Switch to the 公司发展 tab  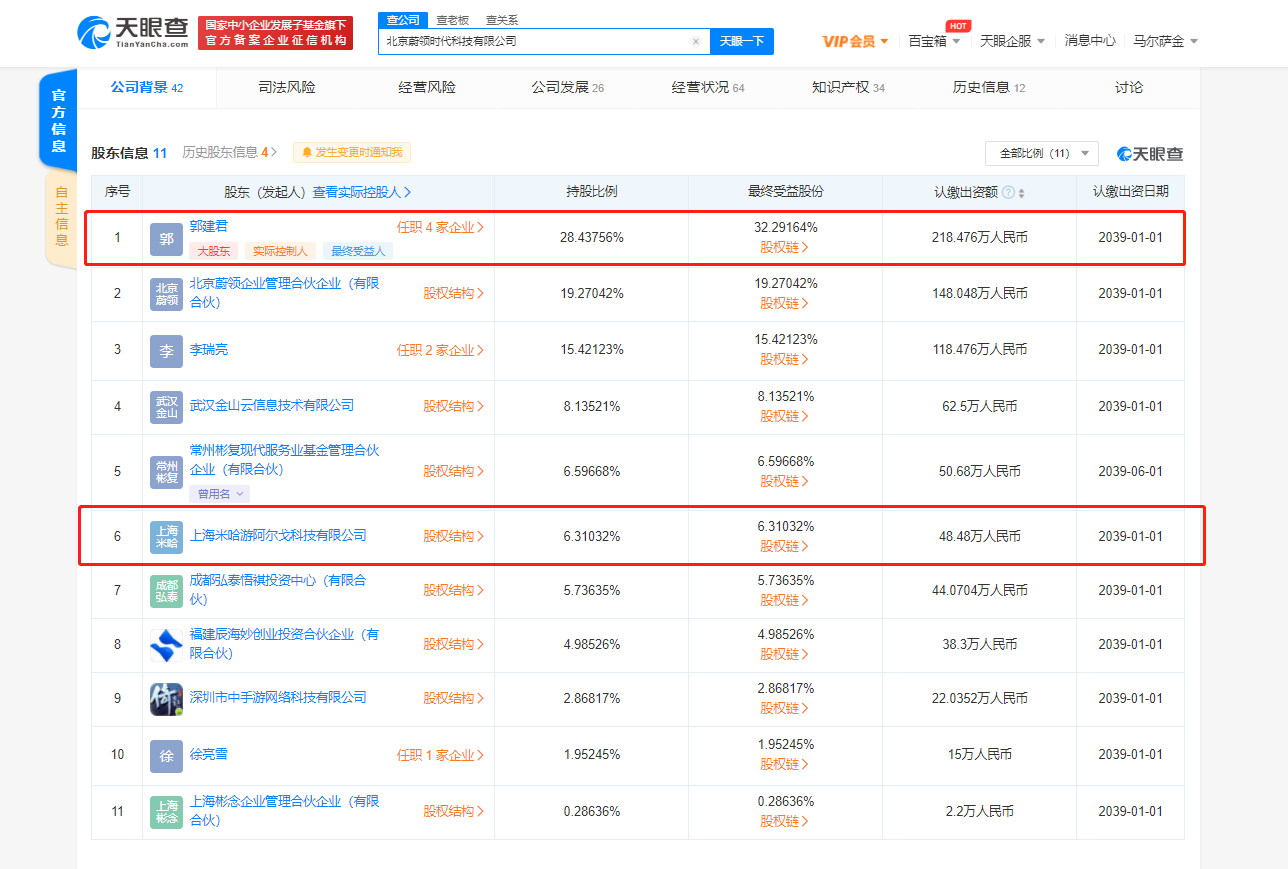pos(567,88)
